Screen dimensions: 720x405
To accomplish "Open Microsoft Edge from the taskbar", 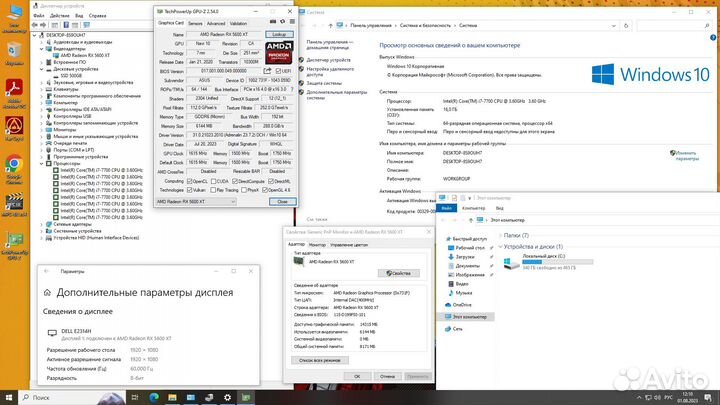I will point(154,397).
